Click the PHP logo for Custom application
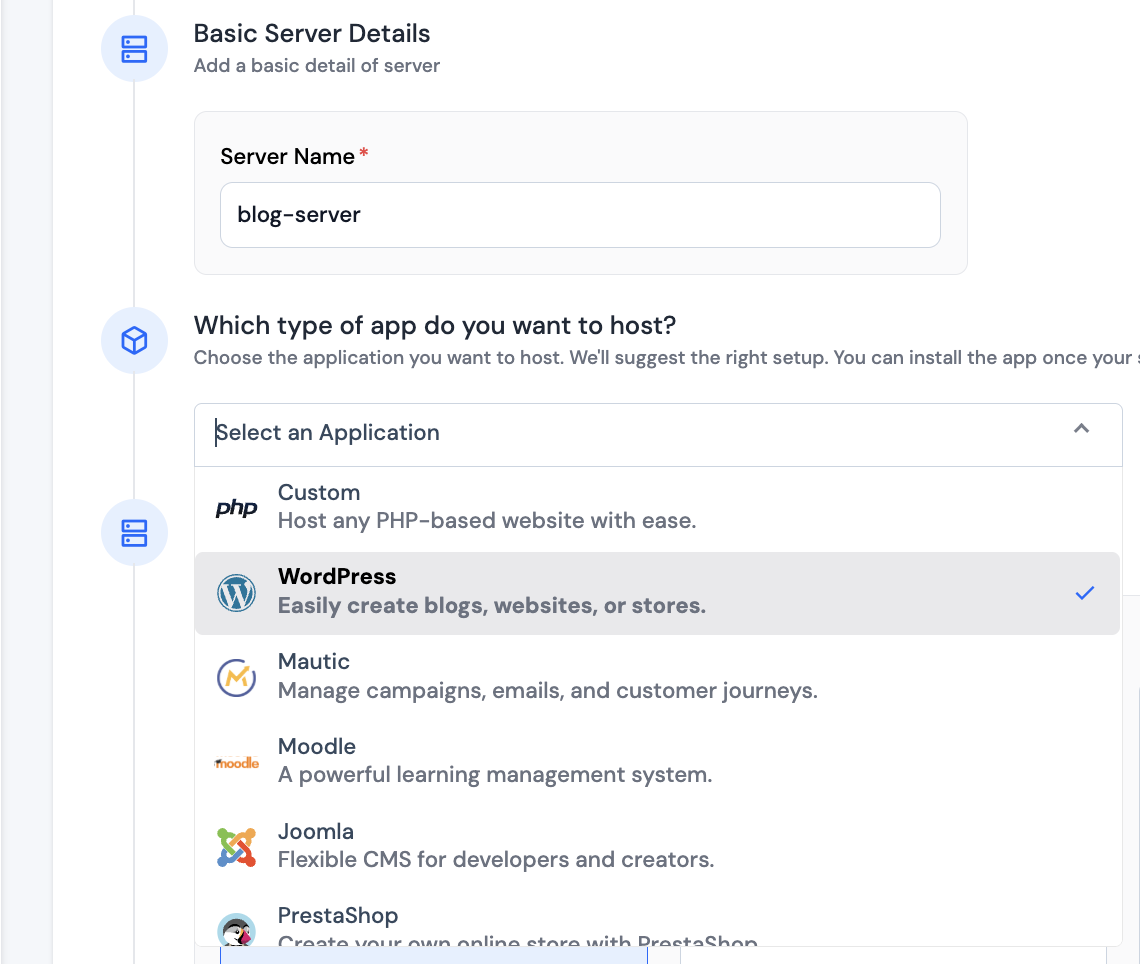 coord(236,507)
